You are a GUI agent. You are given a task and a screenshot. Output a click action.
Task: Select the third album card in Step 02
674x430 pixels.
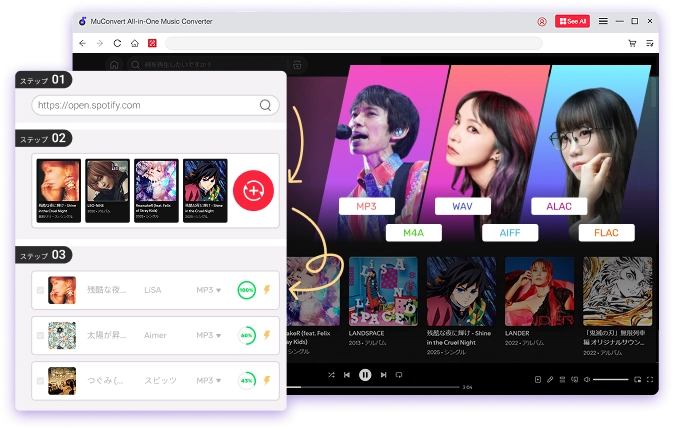[x=156, y=190]
